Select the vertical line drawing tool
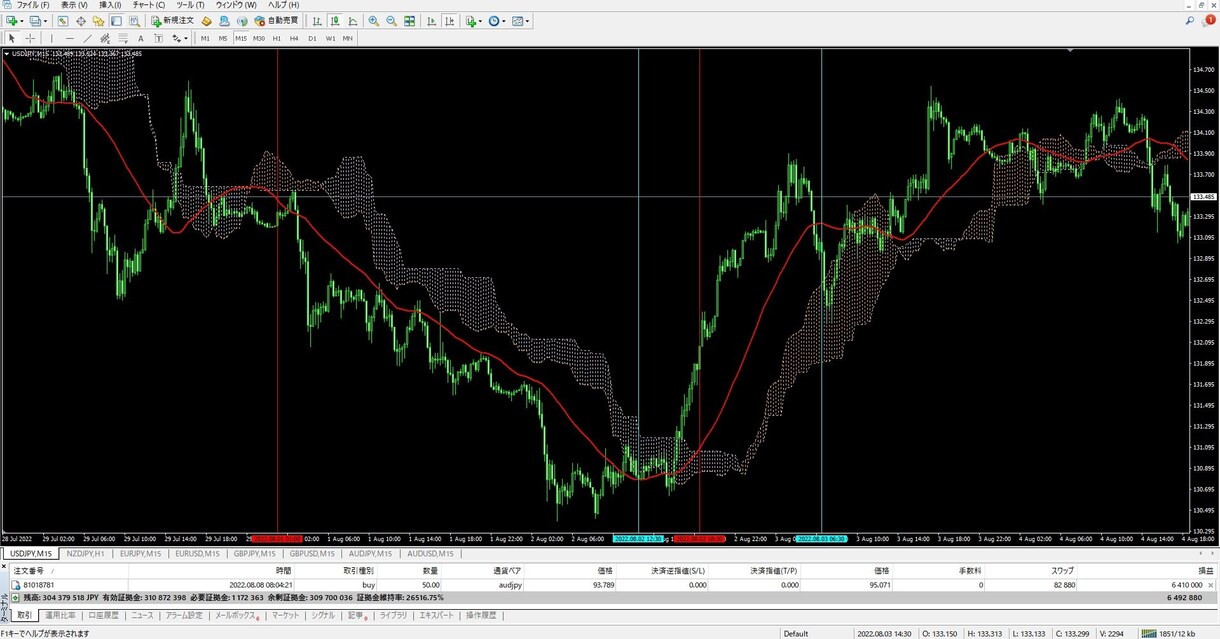The image size is (1220, 639). point(52,38)
